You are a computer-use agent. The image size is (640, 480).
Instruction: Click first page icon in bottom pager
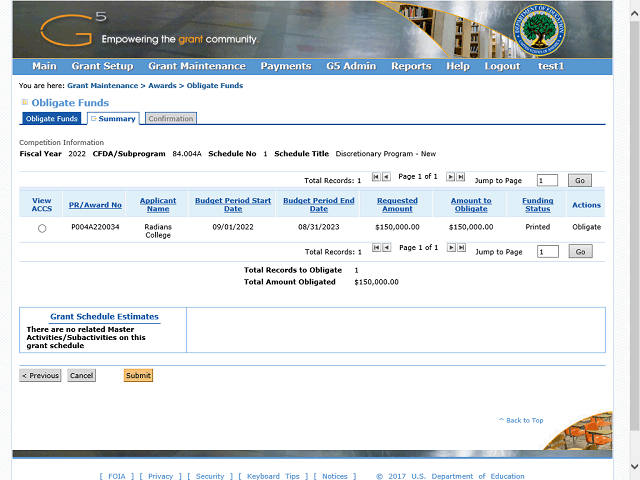(x=376, y=247)
